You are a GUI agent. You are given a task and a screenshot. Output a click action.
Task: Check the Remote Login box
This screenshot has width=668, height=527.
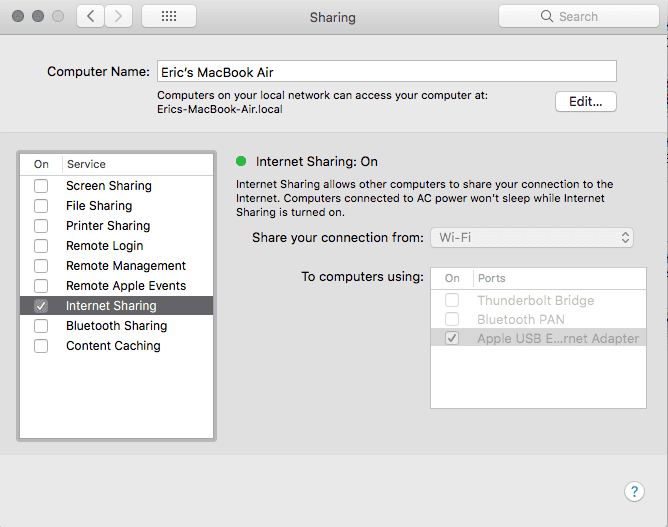point(41,246)
